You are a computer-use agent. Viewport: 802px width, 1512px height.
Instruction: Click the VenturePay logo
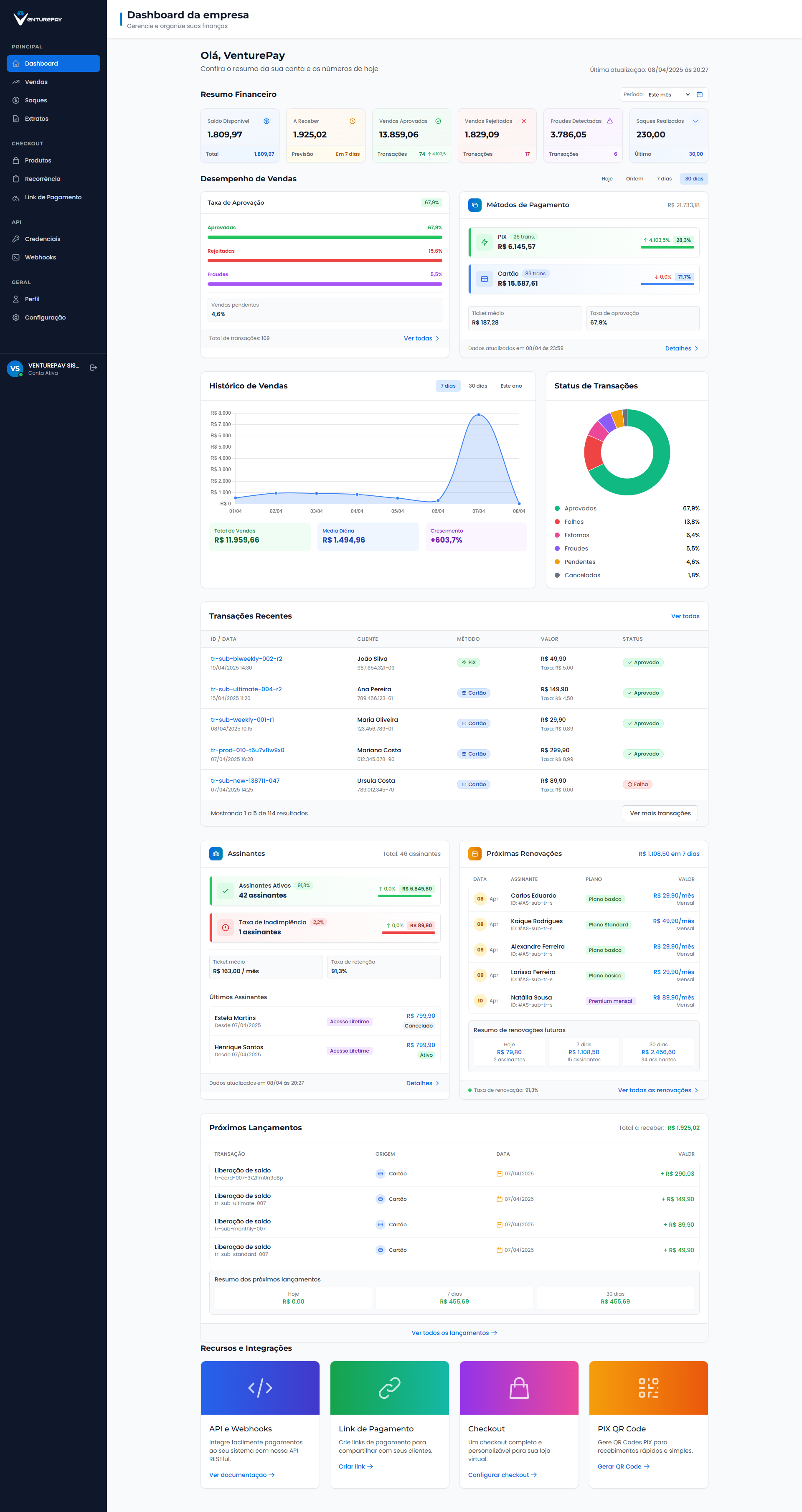[38, 18]
